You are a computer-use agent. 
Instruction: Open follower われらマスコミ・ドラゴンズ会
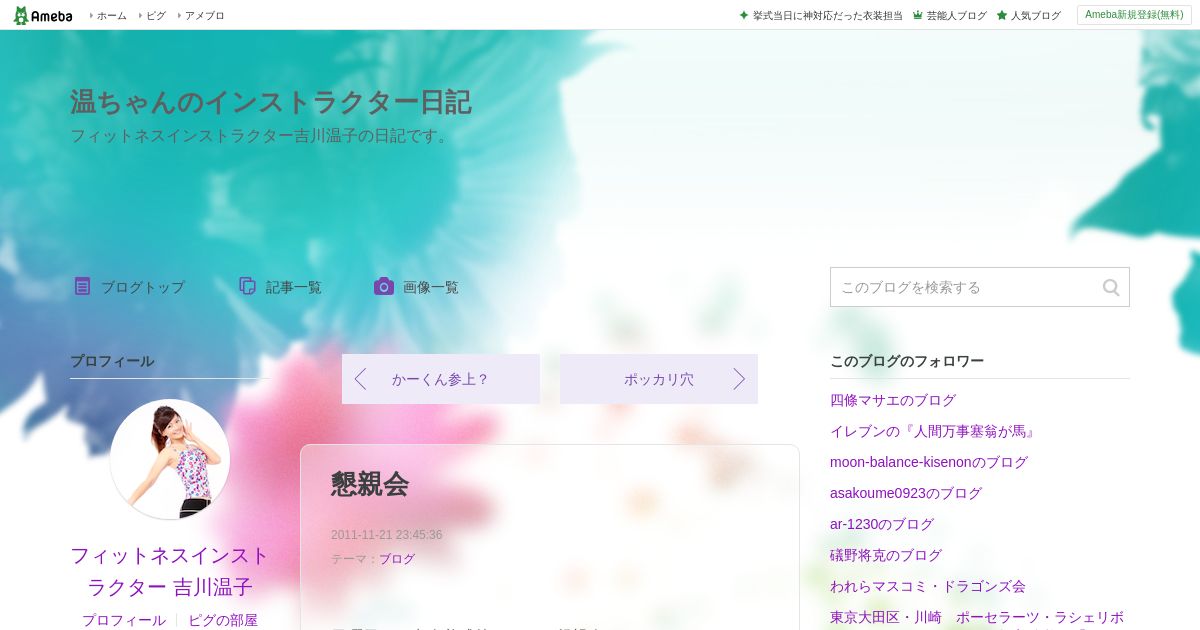point(928,586)
